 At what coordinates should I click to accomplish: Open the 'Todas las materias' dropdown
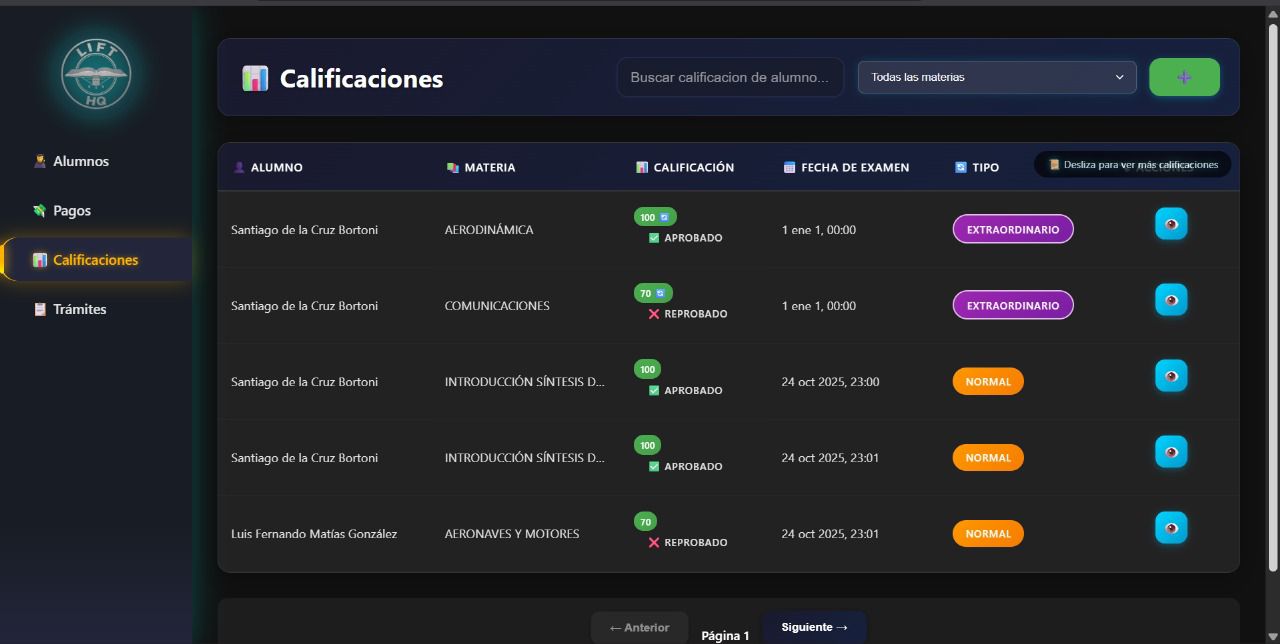click(x=996, y=77)
